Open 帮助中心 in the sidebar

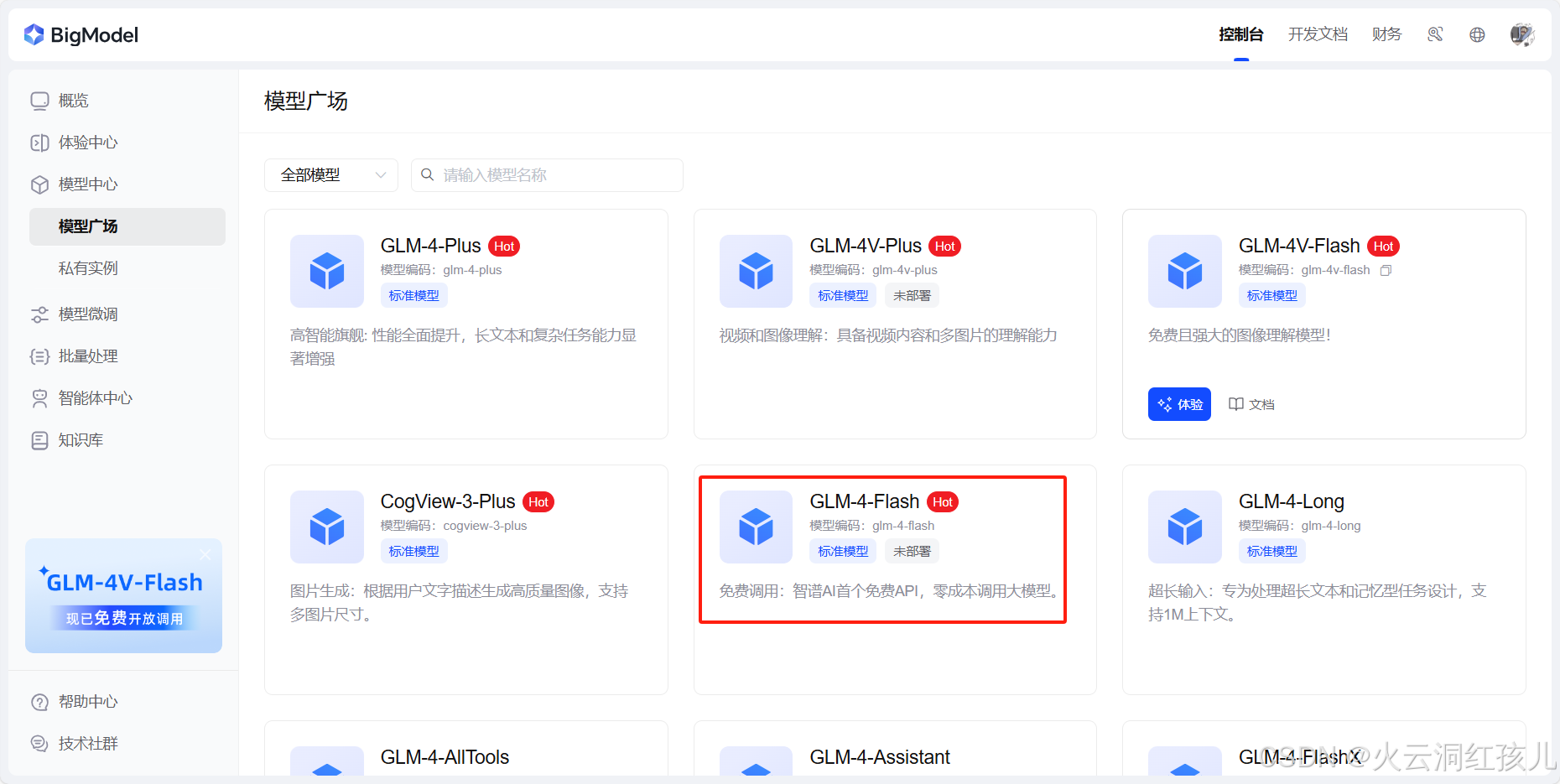point(88,702)
